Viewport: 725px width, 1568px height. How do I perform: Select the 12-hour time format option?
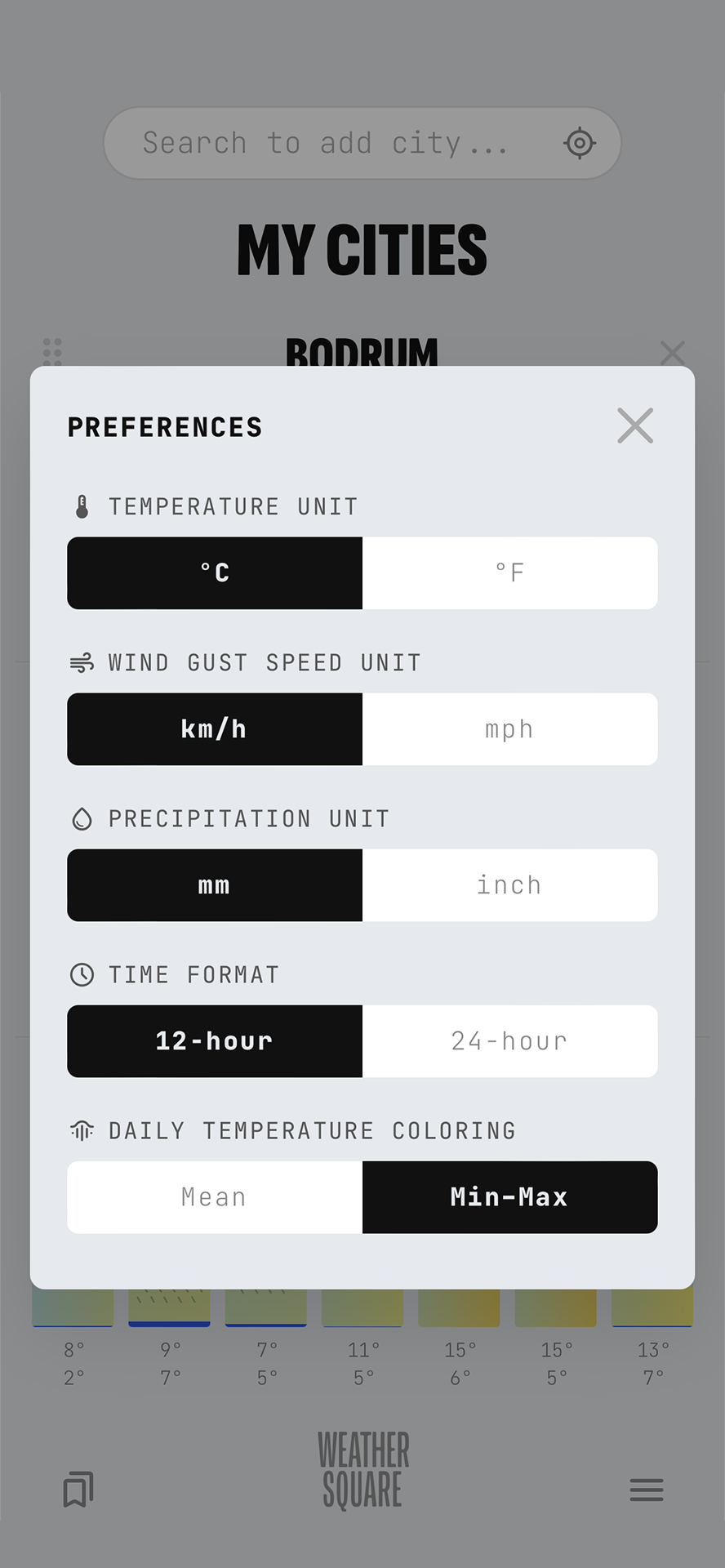[214, 1040]
